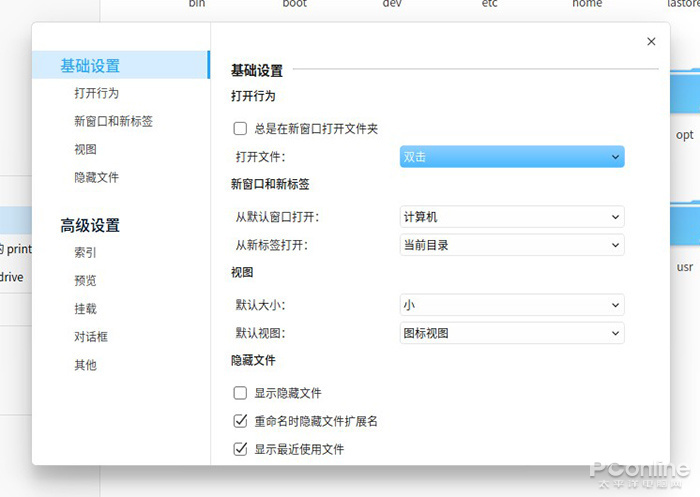
Task: Open the 从默认窗口打开 dropdown showing 计算机
Action: [x=512, y=217]
